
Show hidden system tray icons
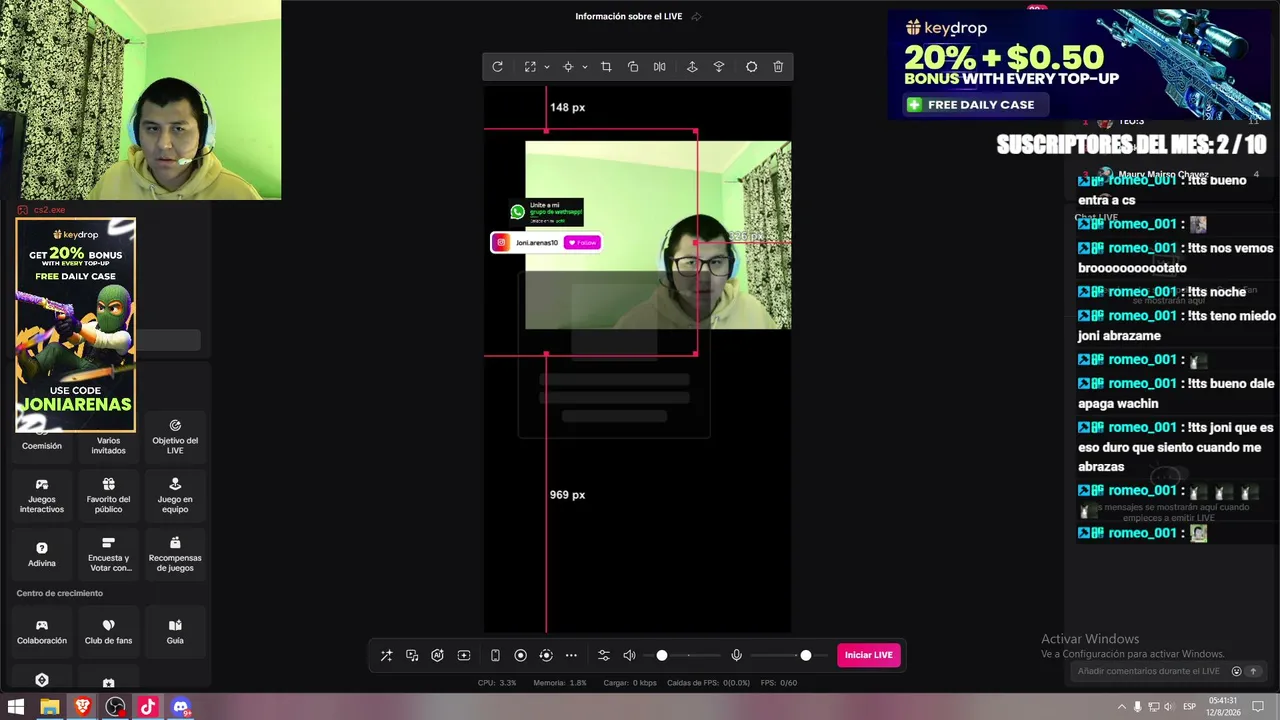click(1121, 707)
